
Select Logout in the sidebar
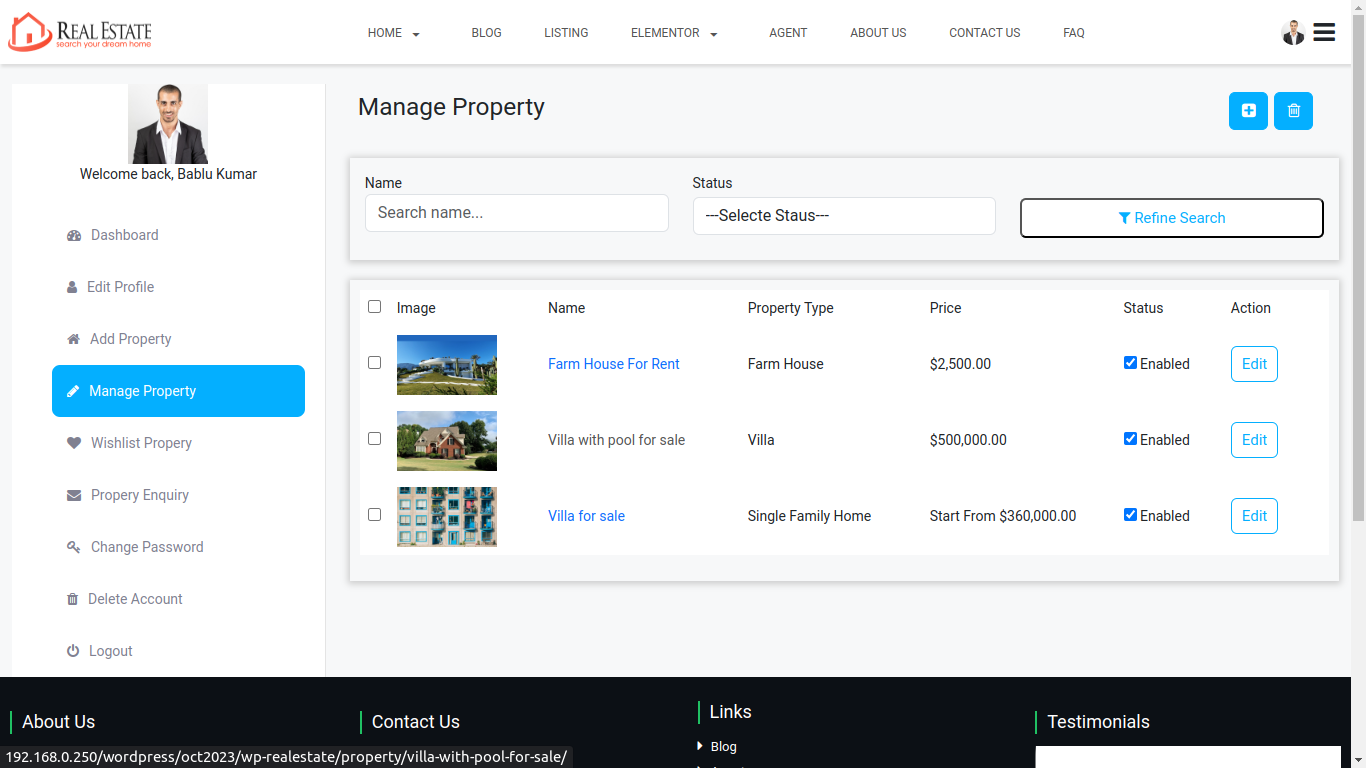pos(110,651)
